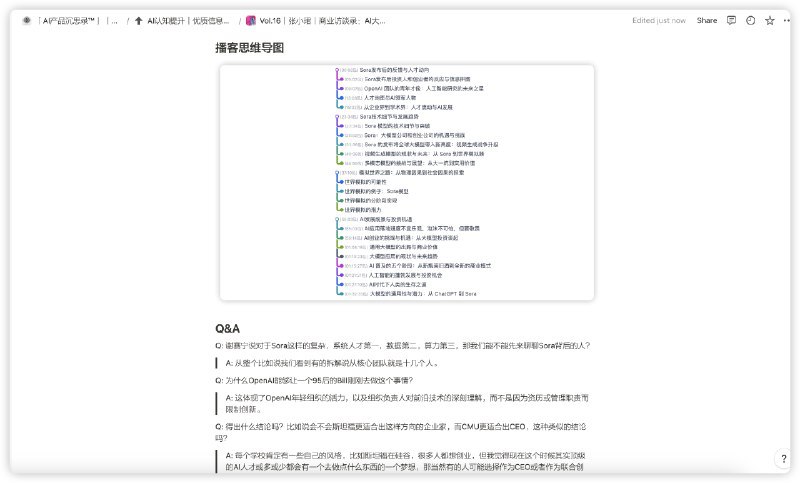Expand the collapsed '...' breadcrumb segment

pyautogui.click(x=112, y=21)
